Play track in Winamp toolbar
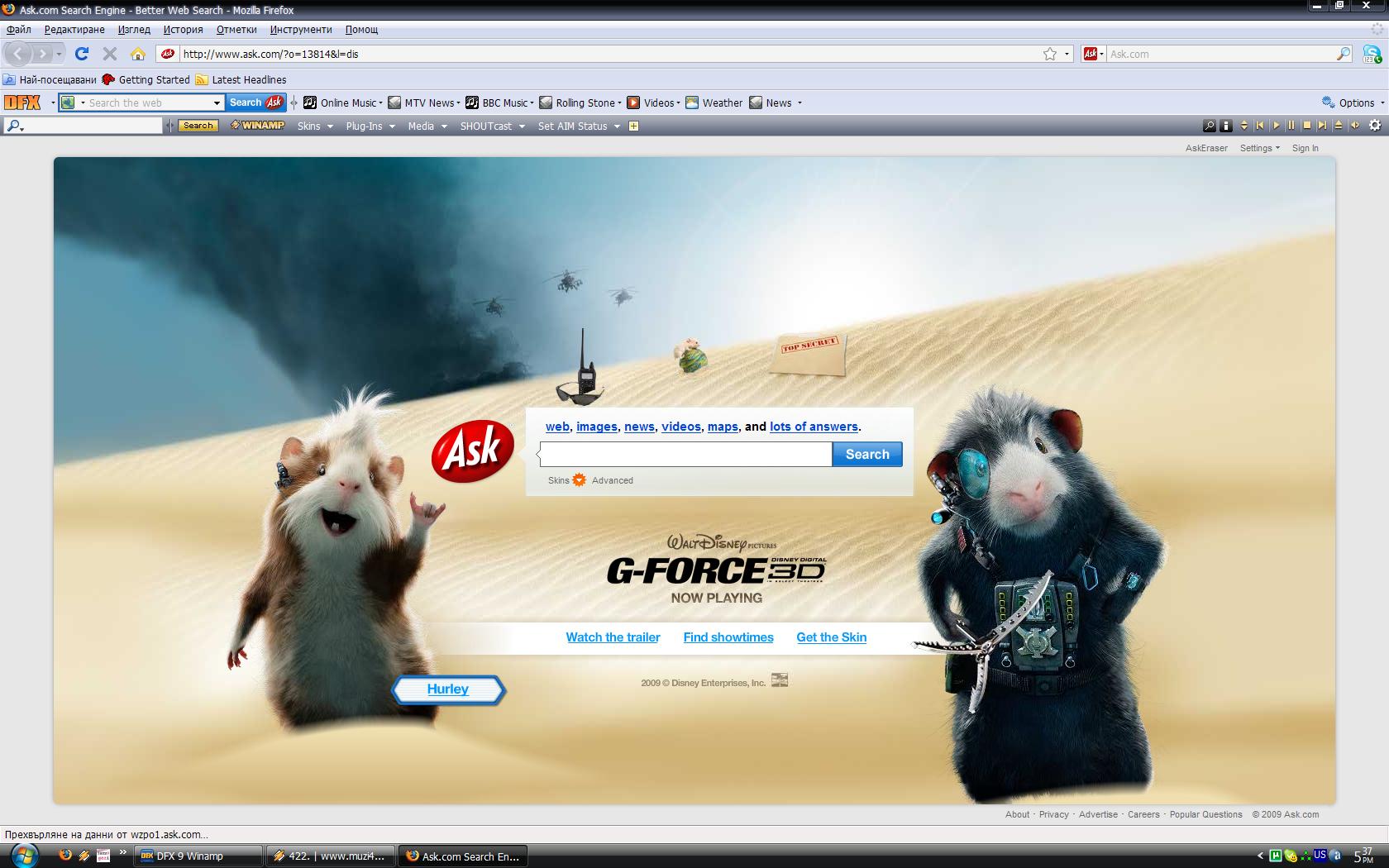Screen dimensions: 1389x868 point(1276,126)
